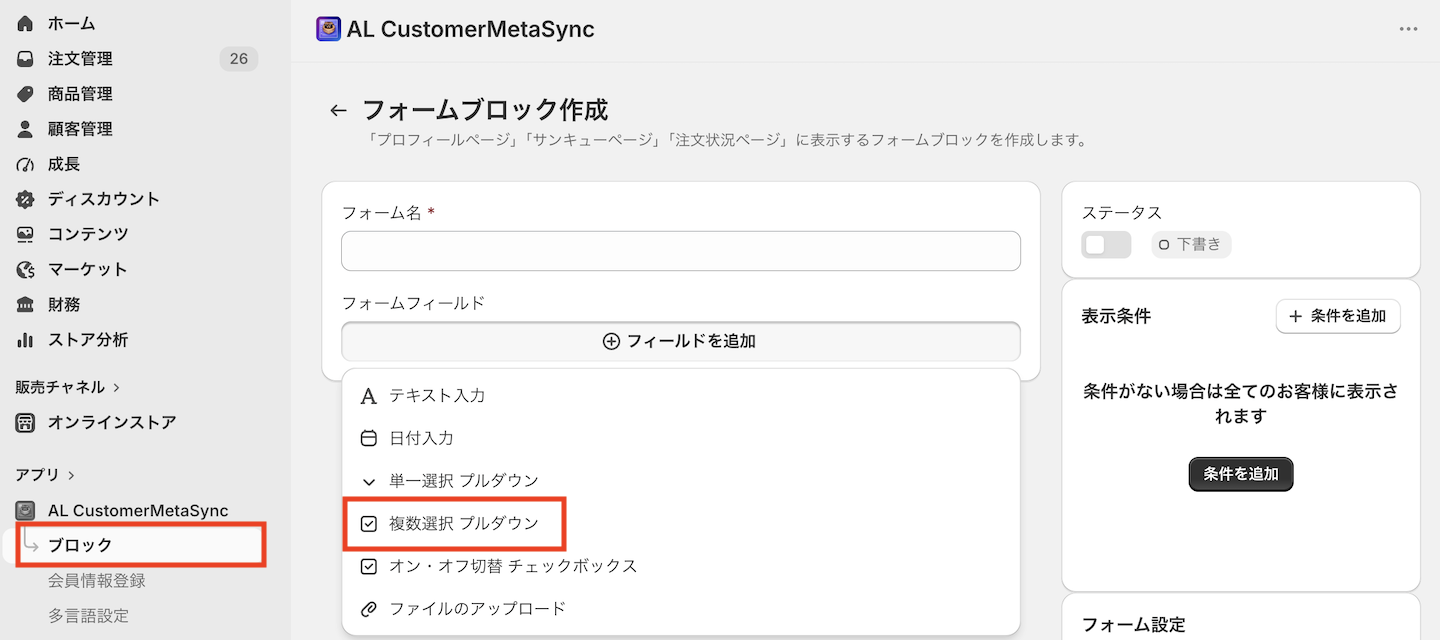Click the ストア分析 bar chart icon
Screen dimensions: 1440x640
(26, 340)
